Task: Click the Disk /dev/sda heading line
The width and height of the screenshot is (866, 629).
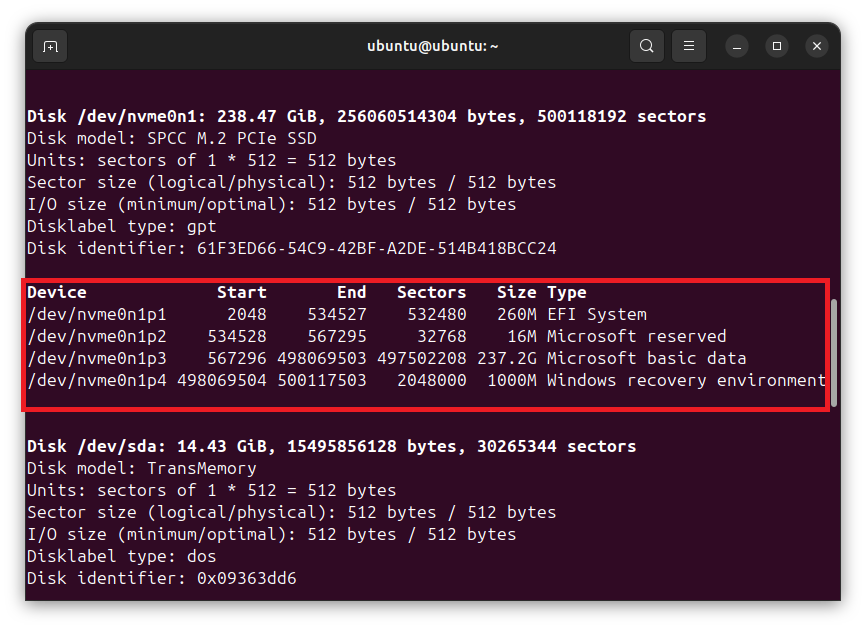Action: click(x=331, y=446)
